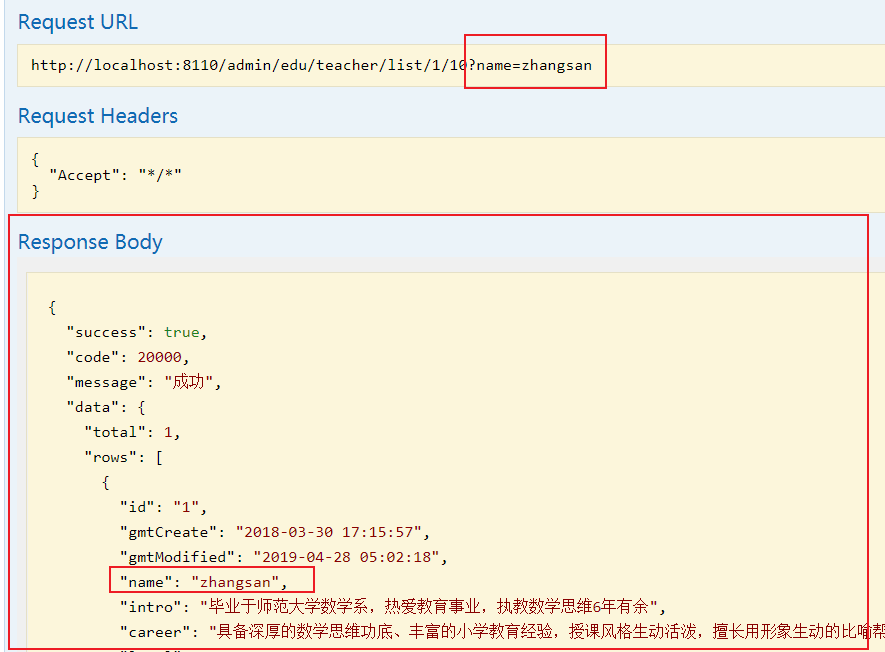The height and width of the screenshot is (652, 885).
Task: Click the red outlined Response Body region
Action: pos(440,430)
